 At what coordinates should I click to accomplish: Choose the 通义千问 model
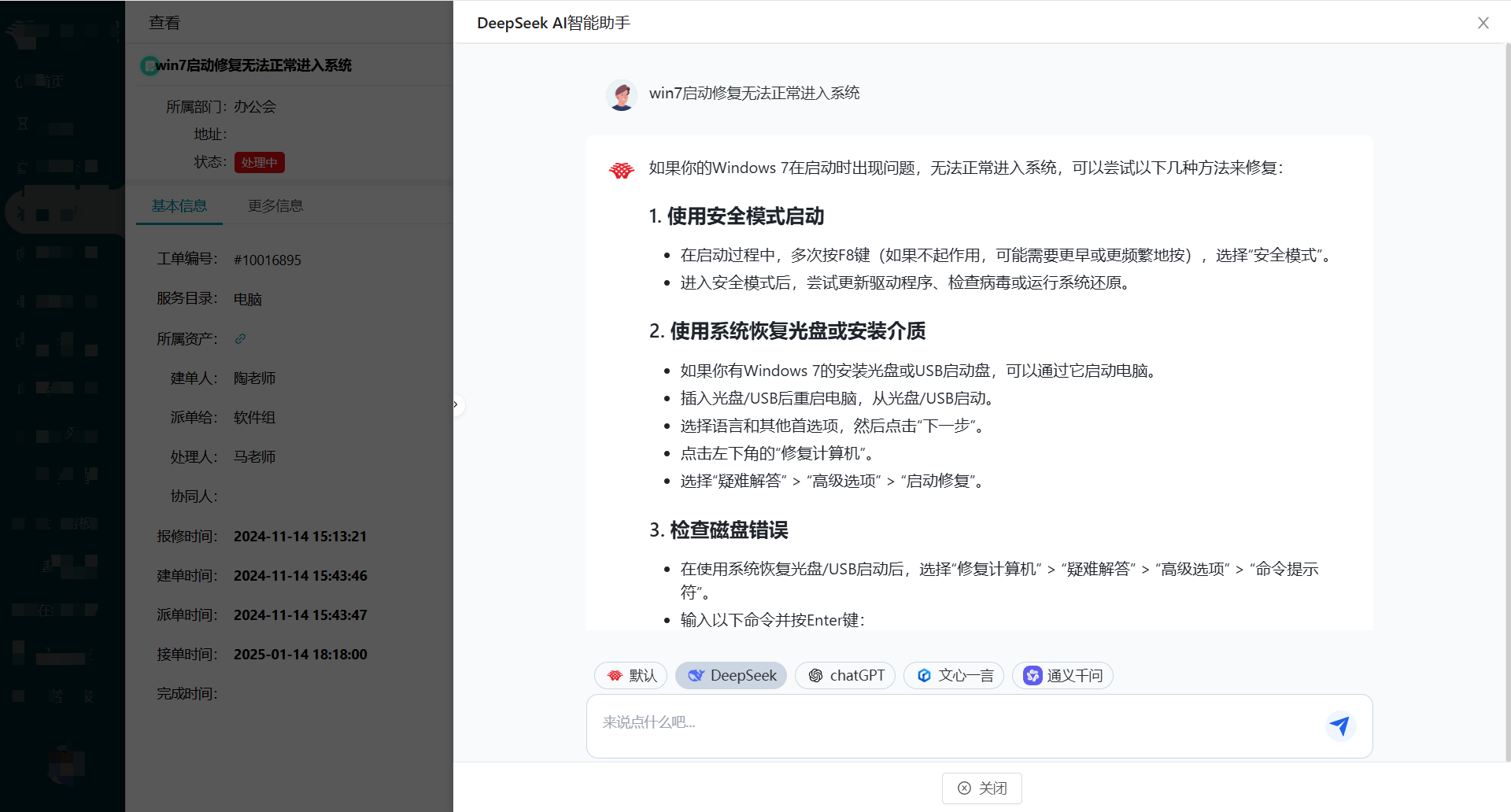(1062, 675)
